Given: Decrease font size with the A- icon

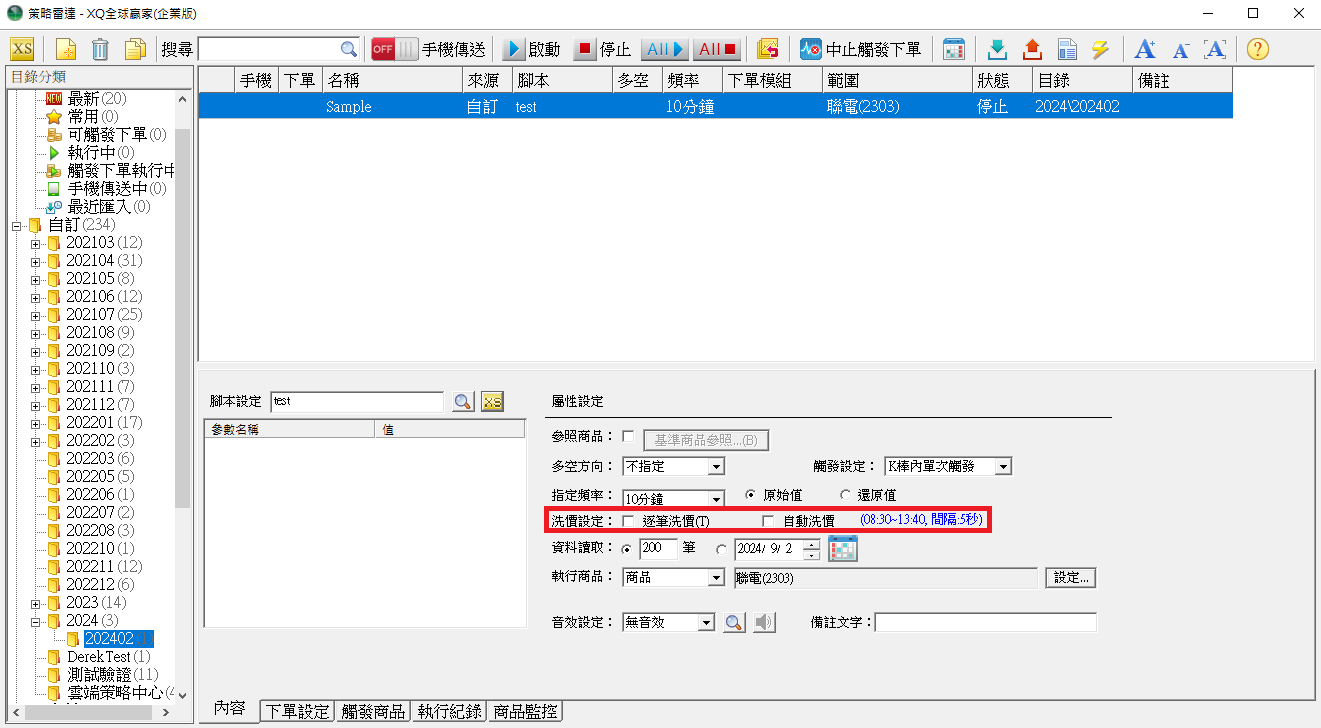Looking at the screenshot, I should [x=1180, y=49].
